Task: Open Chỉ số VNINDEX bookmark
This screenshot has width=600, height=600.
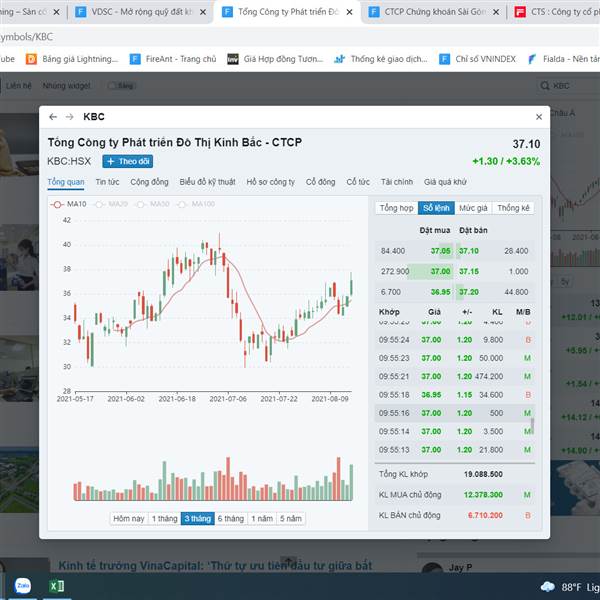Action: tap(478, 59)
